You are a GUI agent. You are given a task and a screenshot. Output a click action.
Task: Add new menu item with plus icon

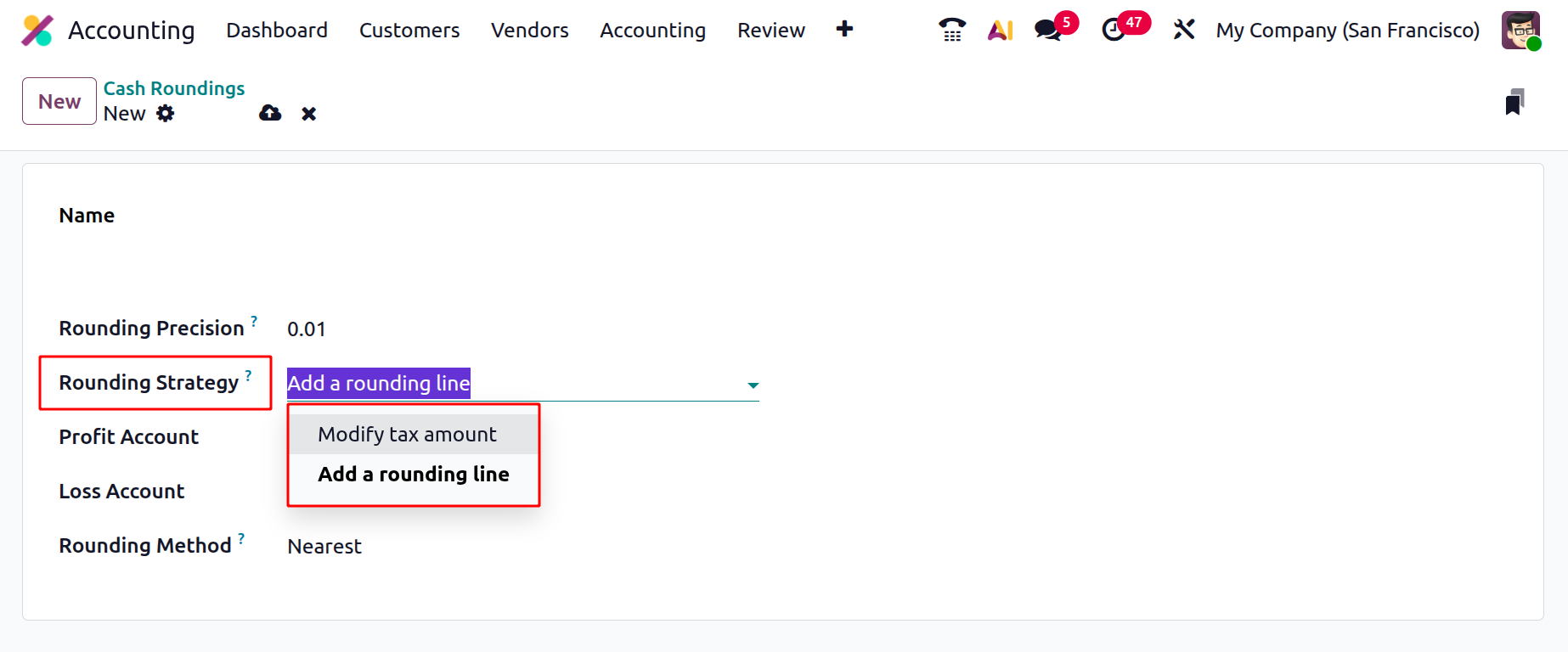844,30
